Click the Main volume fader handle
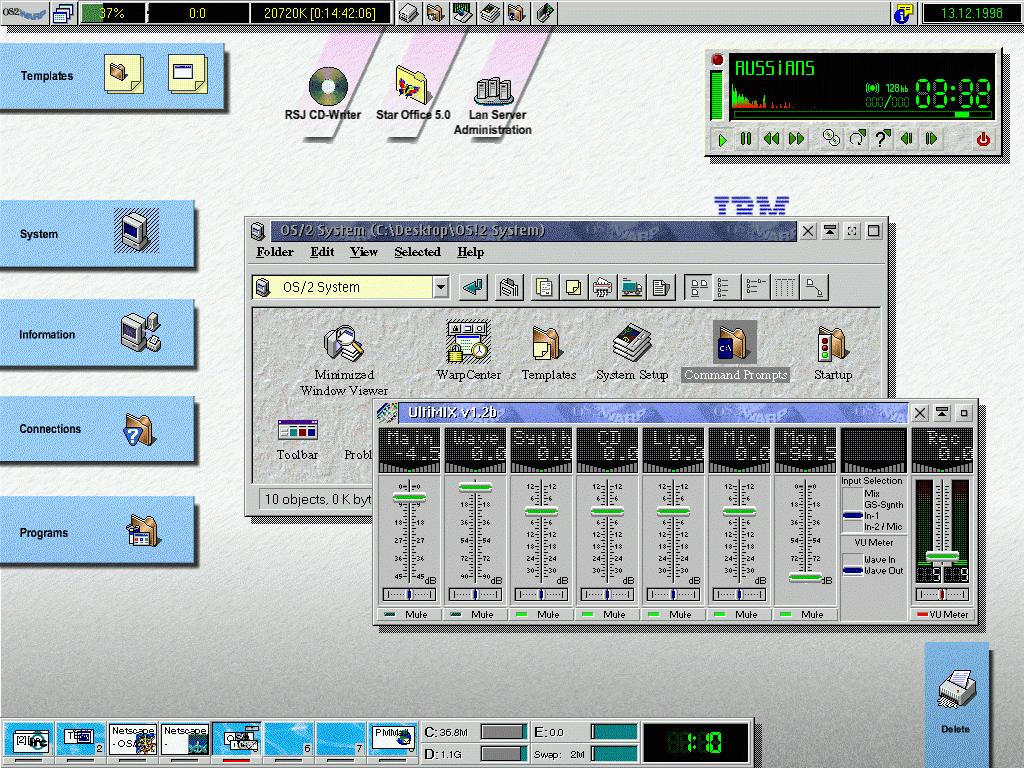 point(409,498)
